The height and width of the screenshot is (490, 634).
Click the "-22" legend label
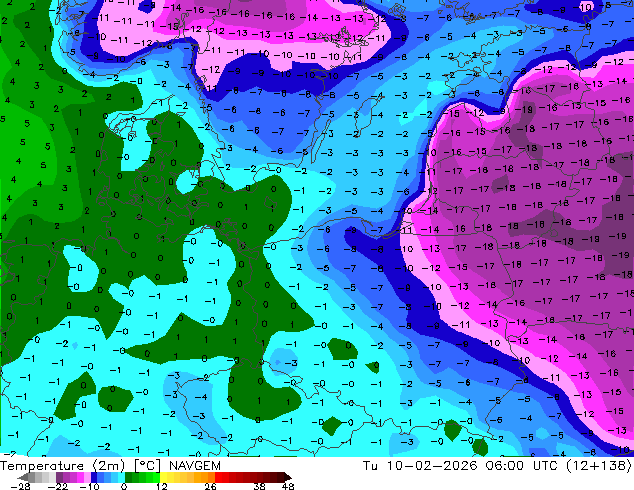coord(57,486)
